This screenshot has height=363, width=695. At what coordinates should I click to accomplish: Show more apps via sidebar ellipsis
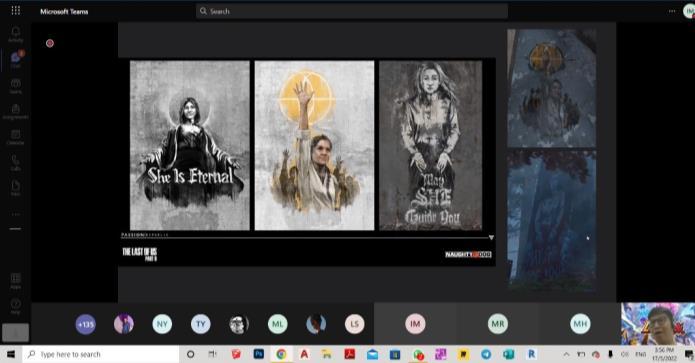pyautogui.click(x=16, y=215)
